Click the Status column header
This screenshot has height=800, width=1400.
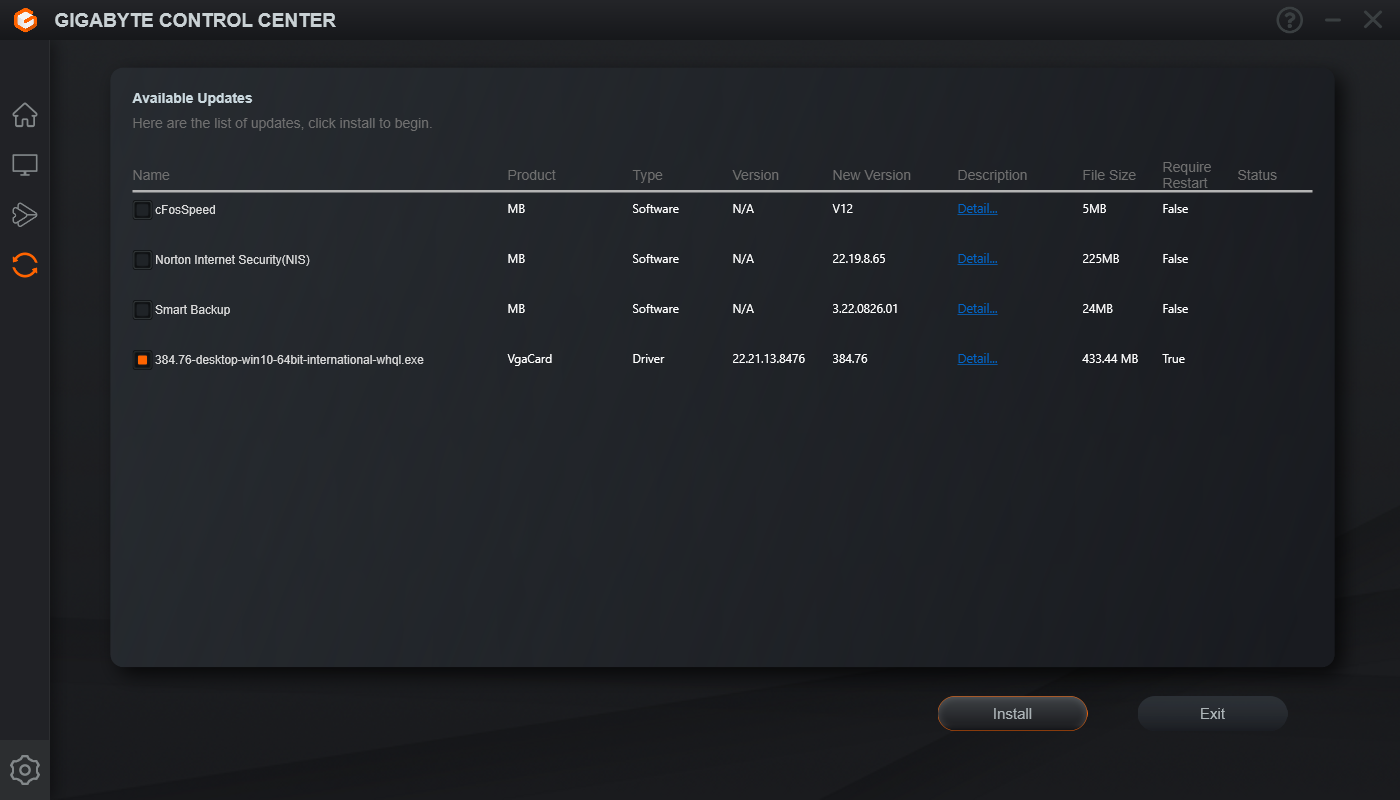pyautogui.click(x=1257, y=175)
